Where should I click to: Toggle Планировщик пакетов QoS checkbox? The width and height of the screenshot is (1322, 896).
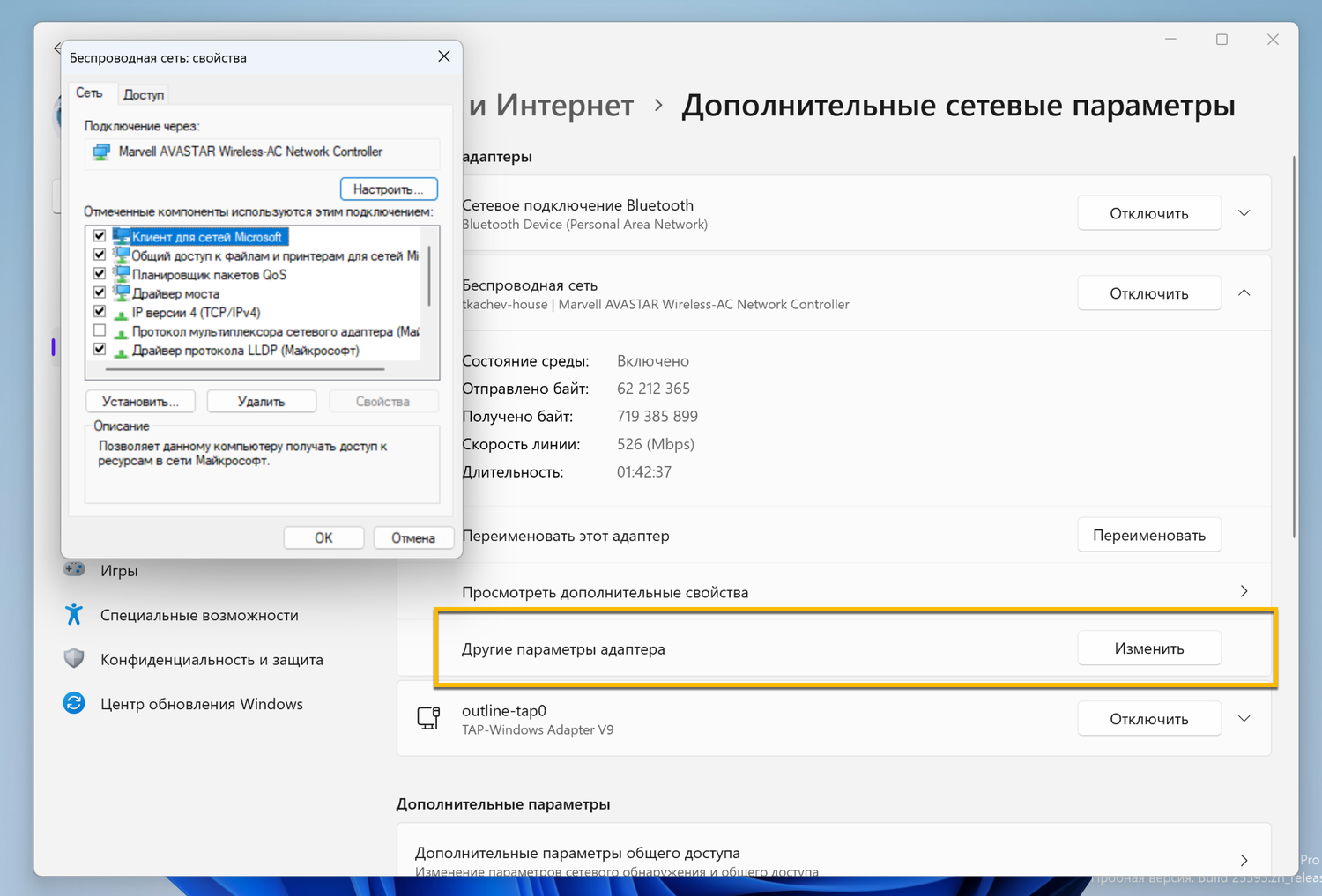coord(100,274)
